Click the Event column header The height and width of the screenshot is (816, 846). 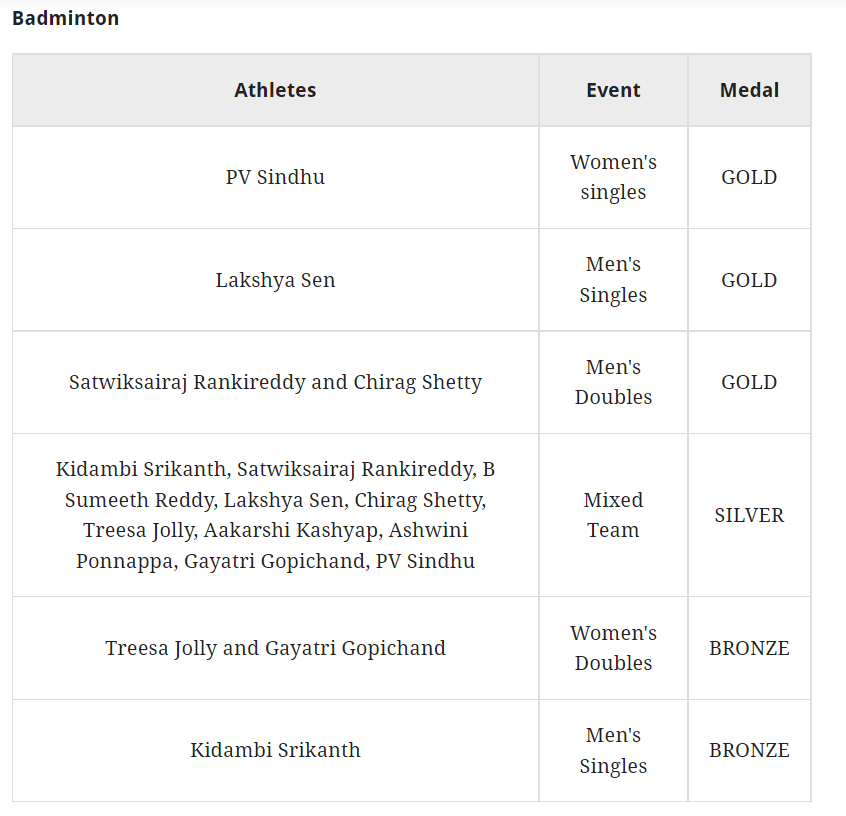tap(613, 90)
